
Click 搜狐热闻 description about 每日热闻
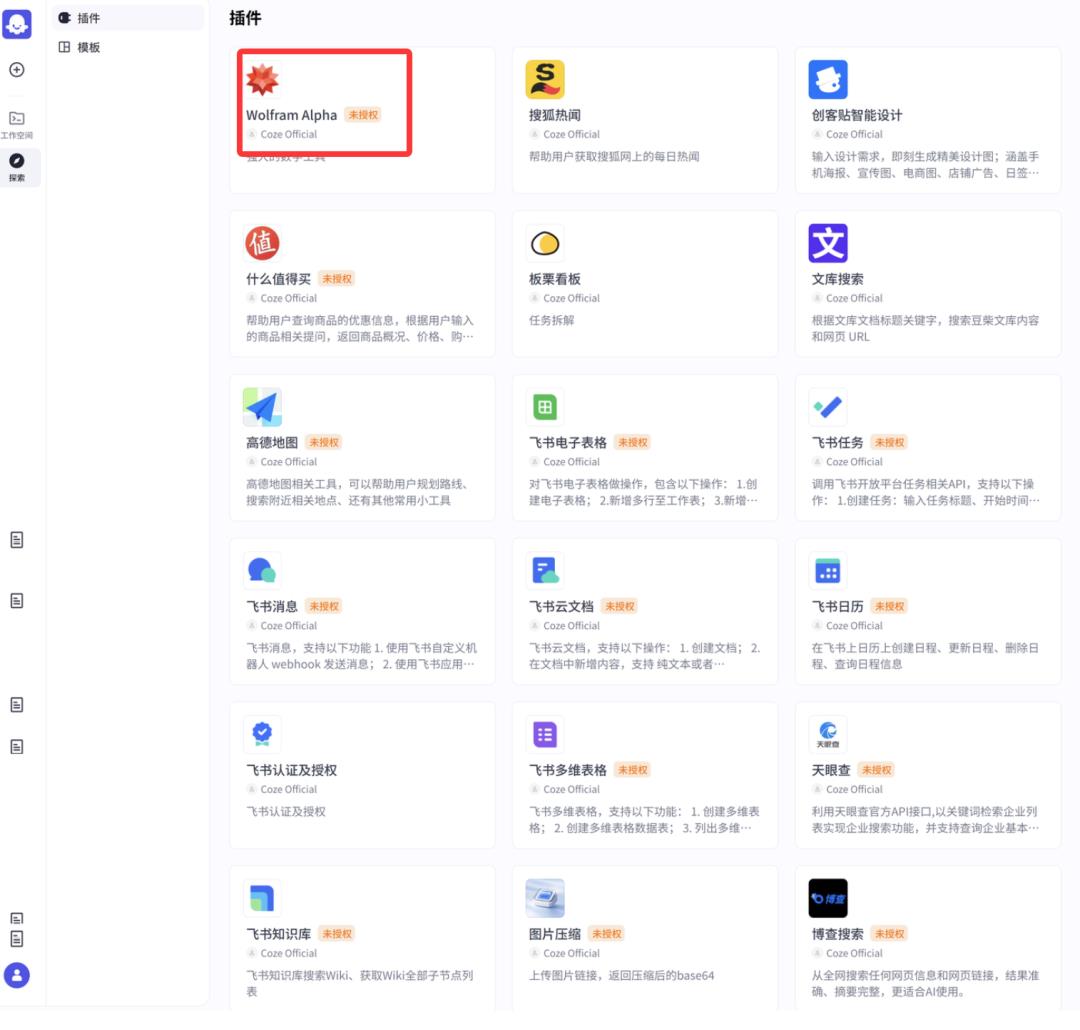614,156
